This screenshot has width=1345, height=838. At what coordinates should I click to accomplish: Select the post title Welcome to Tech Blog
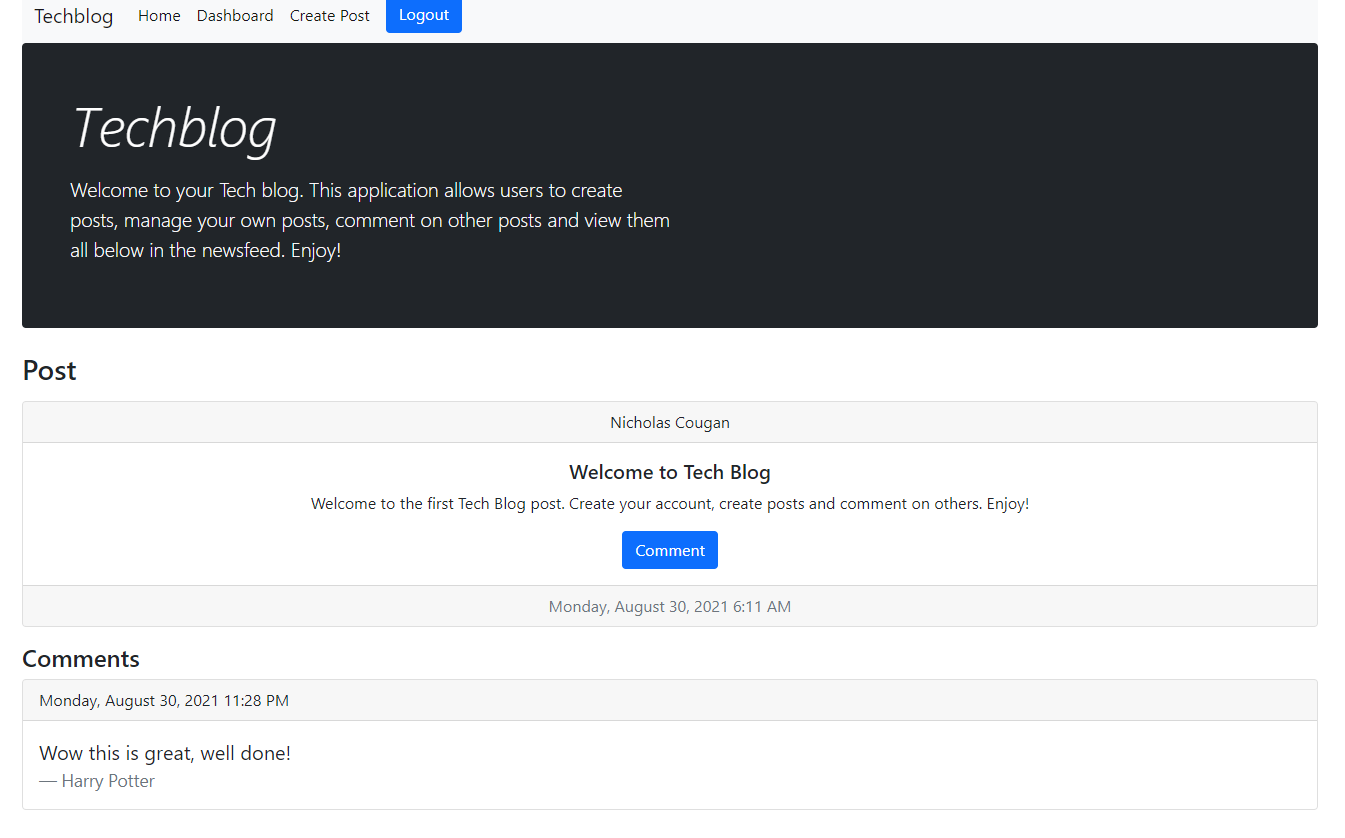coord(669,471)
